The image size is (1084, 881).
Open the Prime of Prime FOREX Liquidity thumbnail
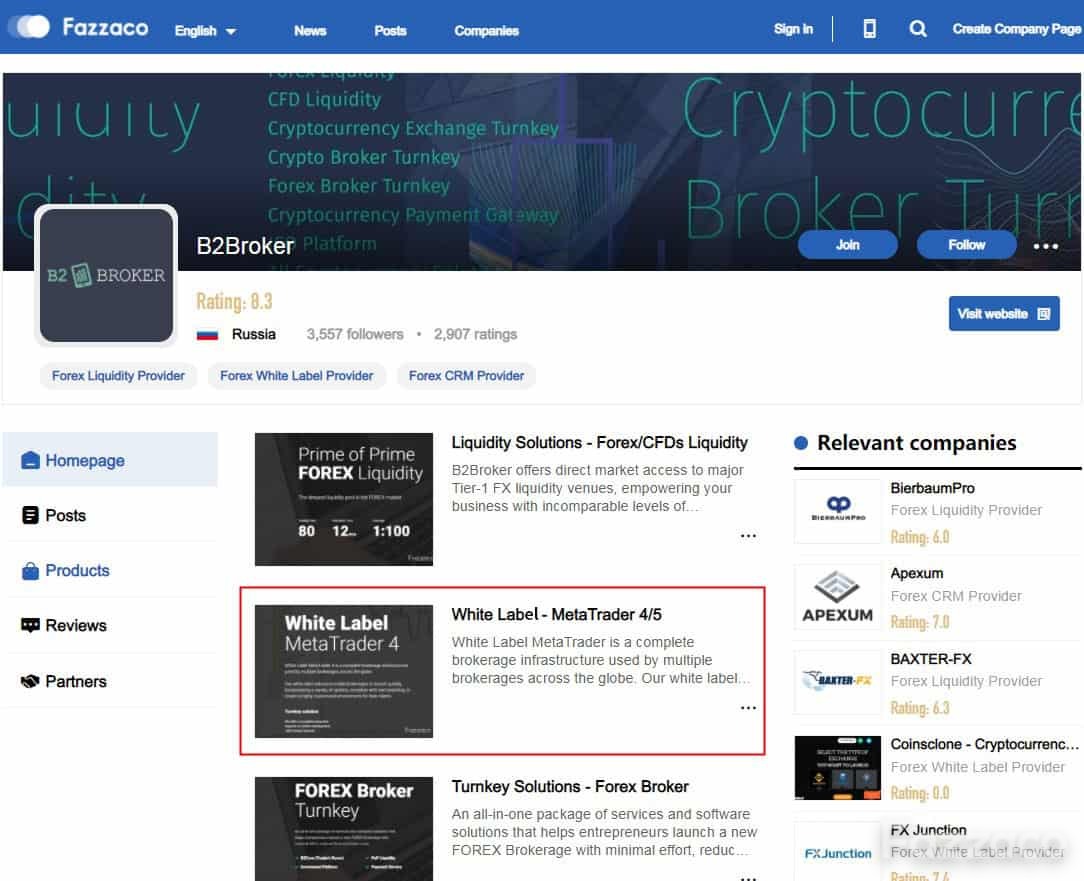coord(344,499)
